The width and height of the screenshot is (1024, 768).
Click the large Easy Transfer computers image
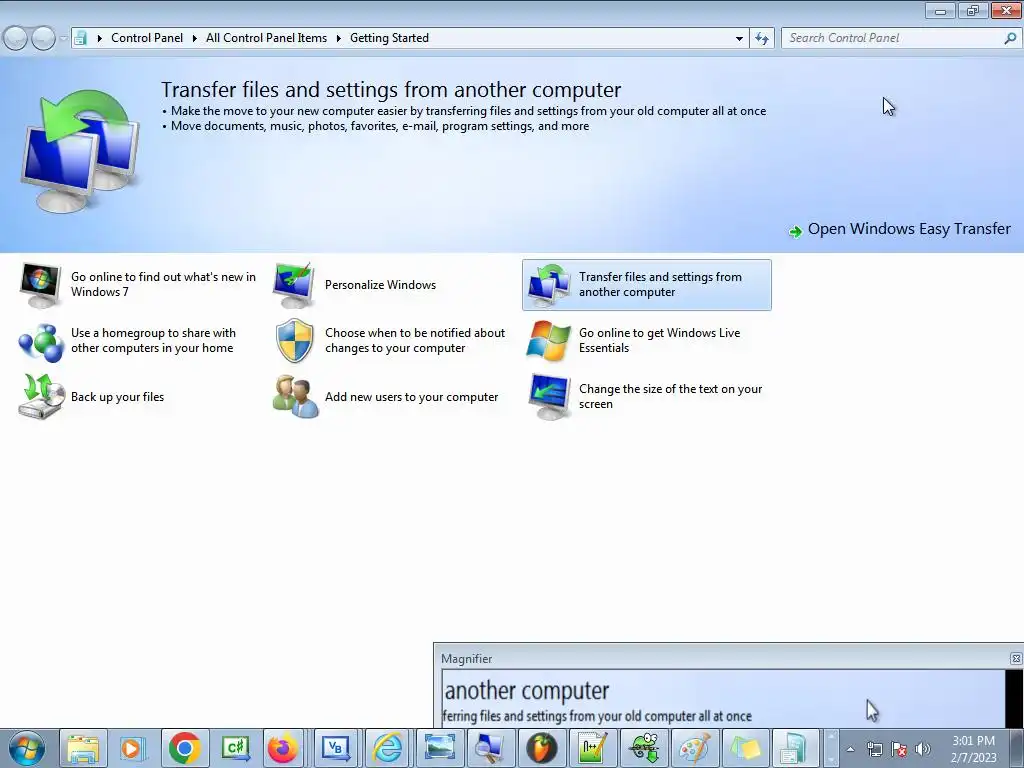[80, 151]
